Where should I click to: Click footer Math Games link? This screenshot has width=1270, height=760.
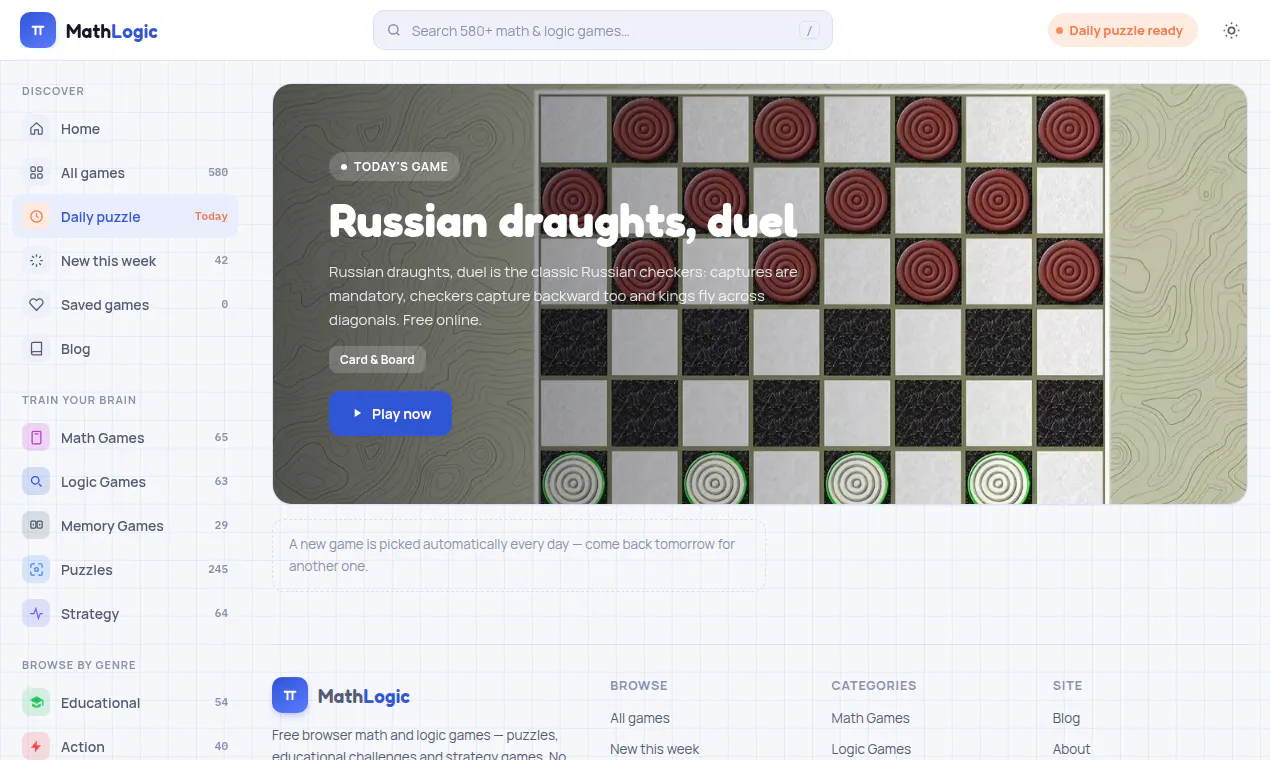click(871, 718)
